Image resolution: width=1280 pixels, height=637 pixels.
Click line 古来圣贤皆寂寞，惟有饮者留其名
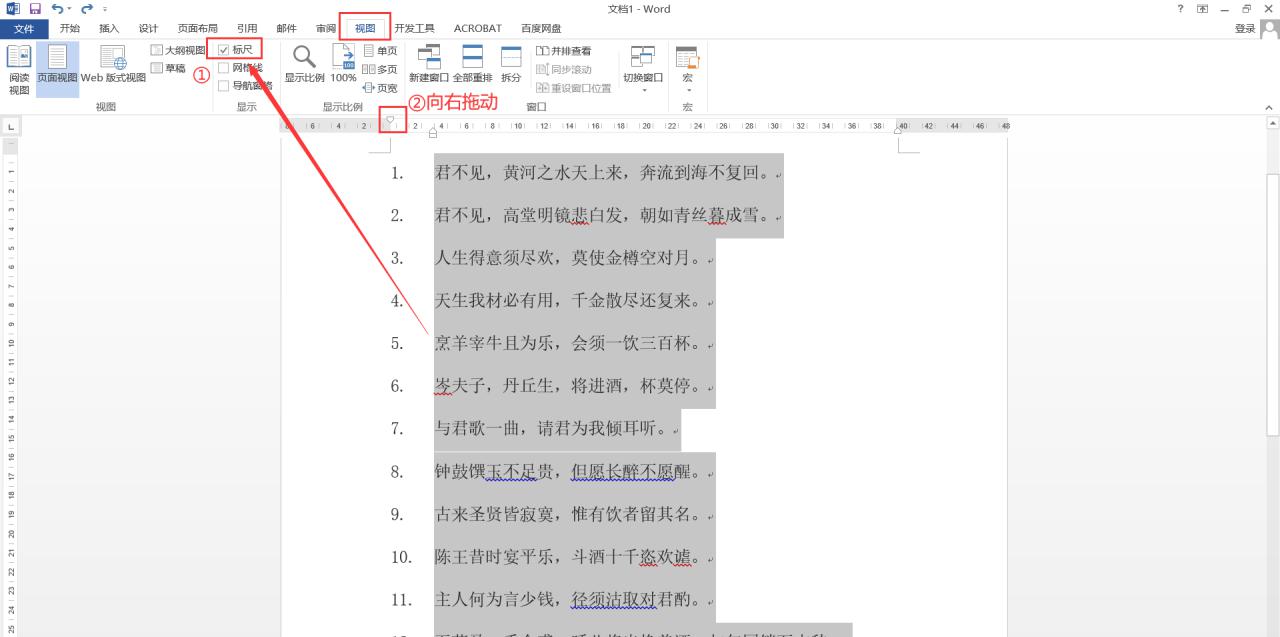571,516
